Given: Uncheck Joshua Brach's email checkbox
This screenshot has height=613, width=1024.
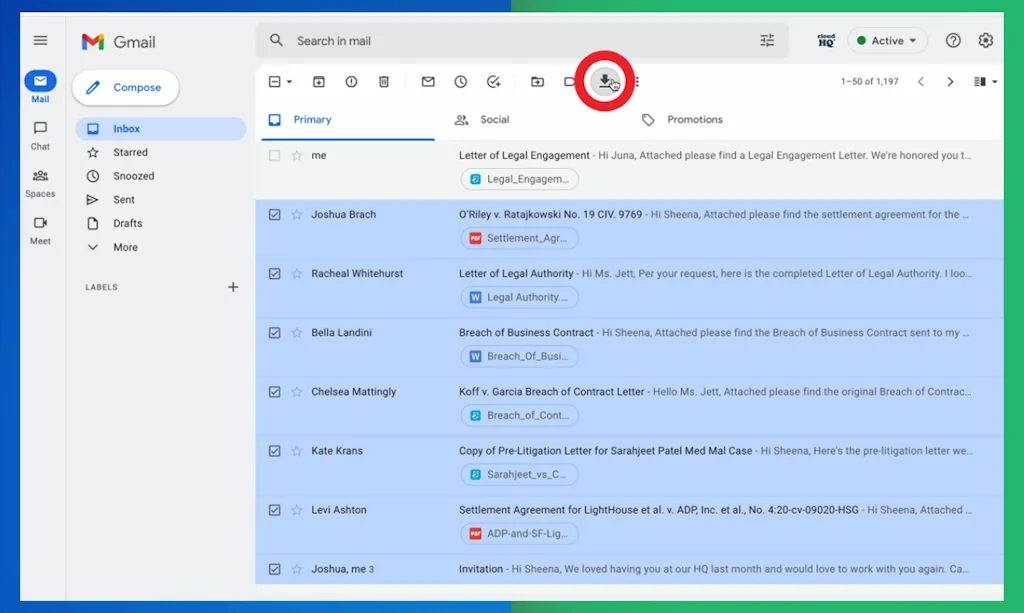Looking at the screenshot, I should pyautogui.click(x=275, y=214).
